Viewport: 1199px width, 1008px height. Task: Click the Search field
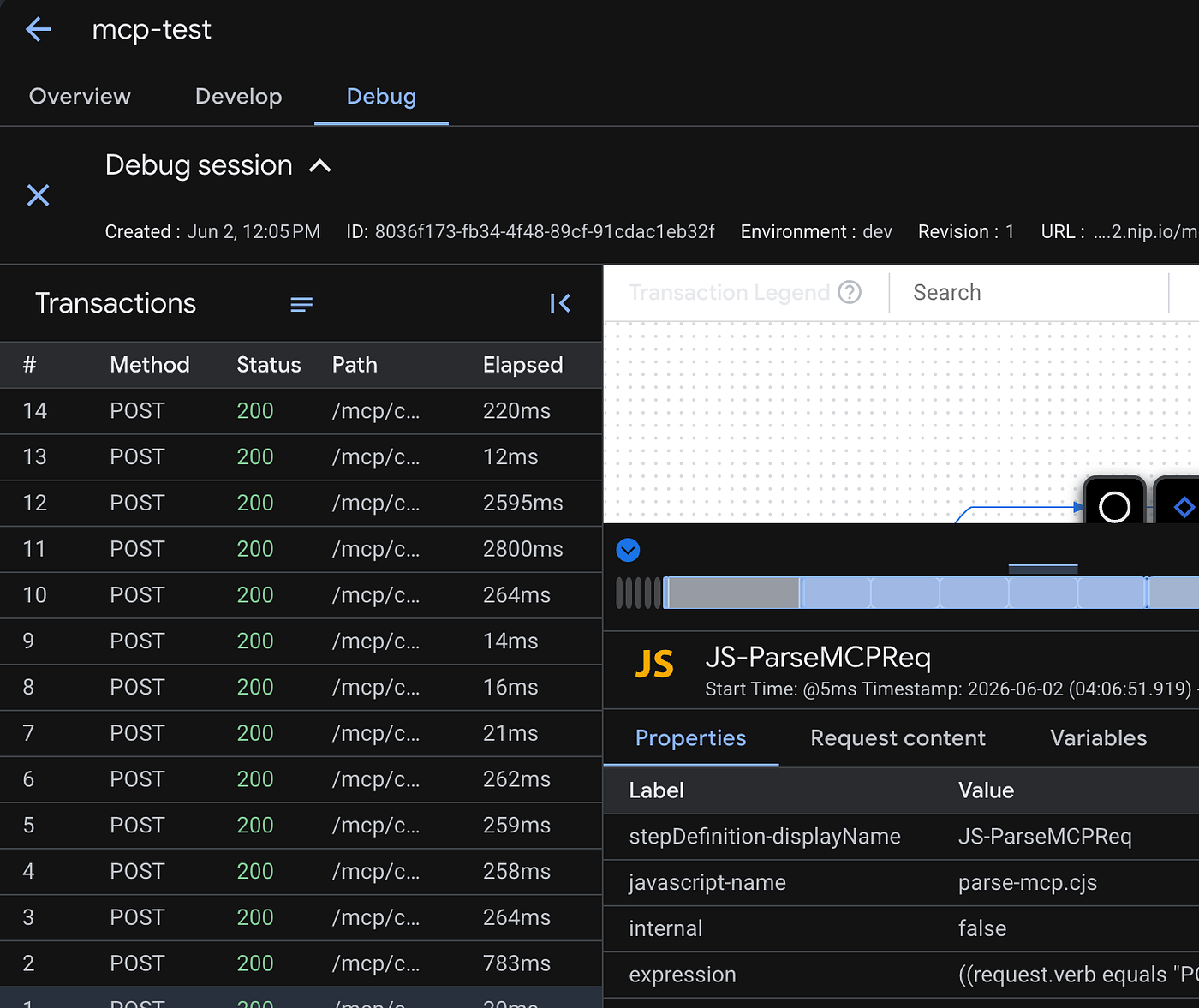(1029, 293)
